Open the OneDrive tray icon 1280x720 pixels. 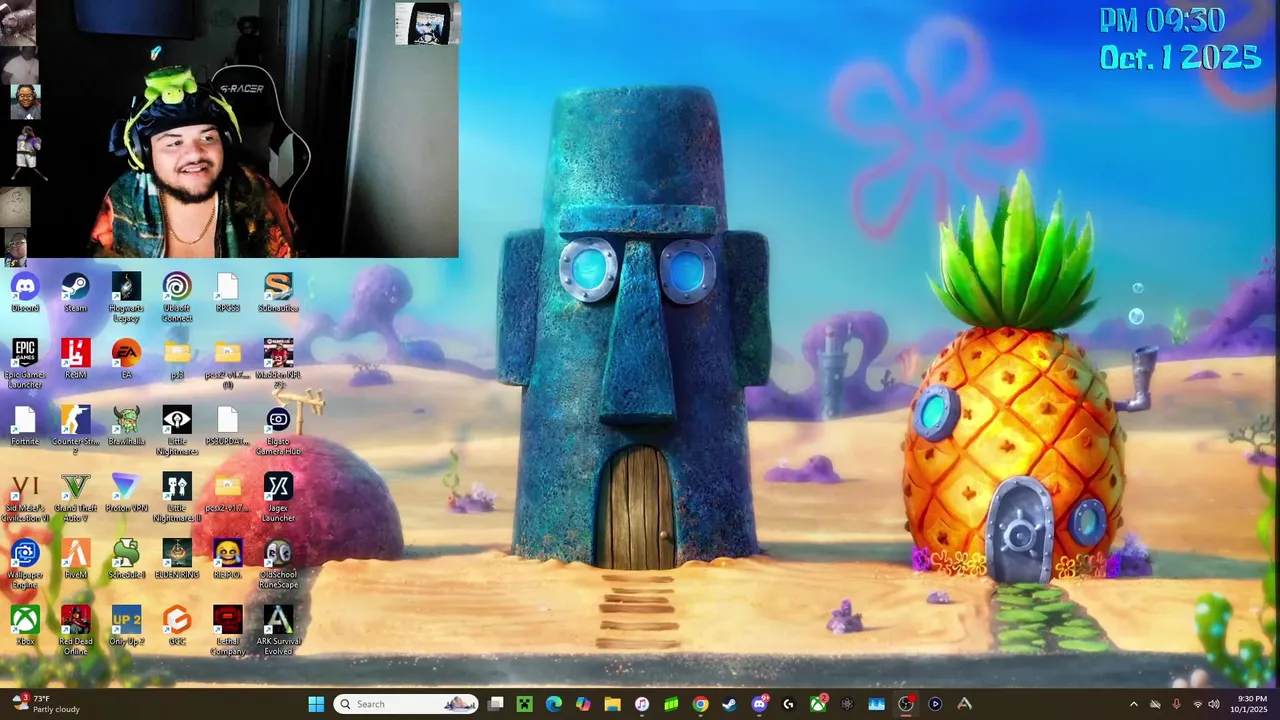[1155, 704]
